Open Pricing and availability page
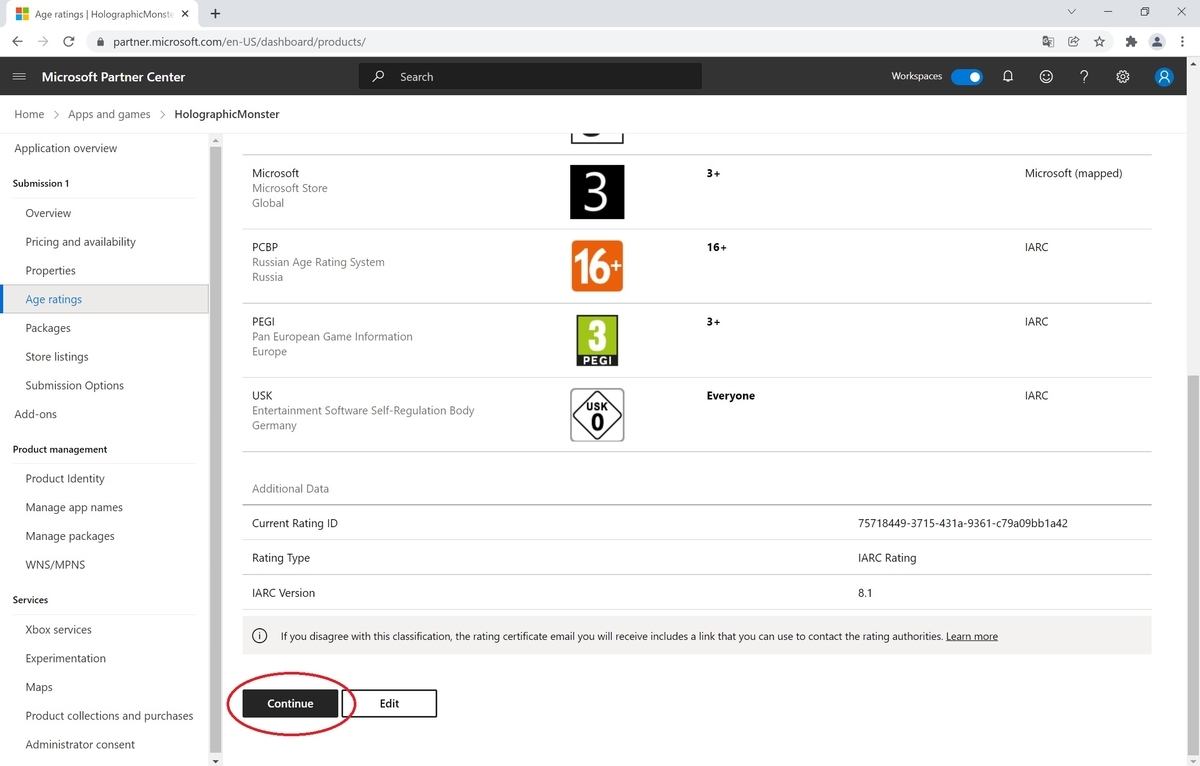 81,242
